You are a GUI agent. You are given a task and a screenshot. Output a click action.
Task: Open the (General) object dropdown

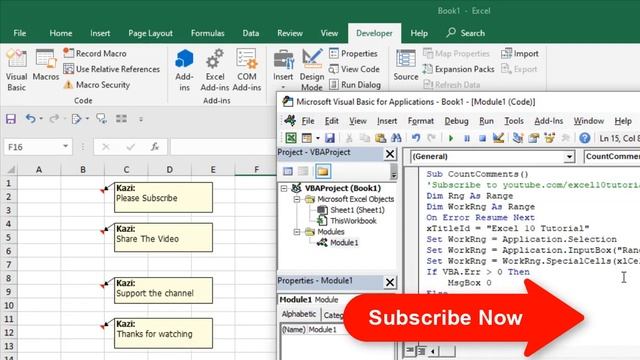point(569,156)
